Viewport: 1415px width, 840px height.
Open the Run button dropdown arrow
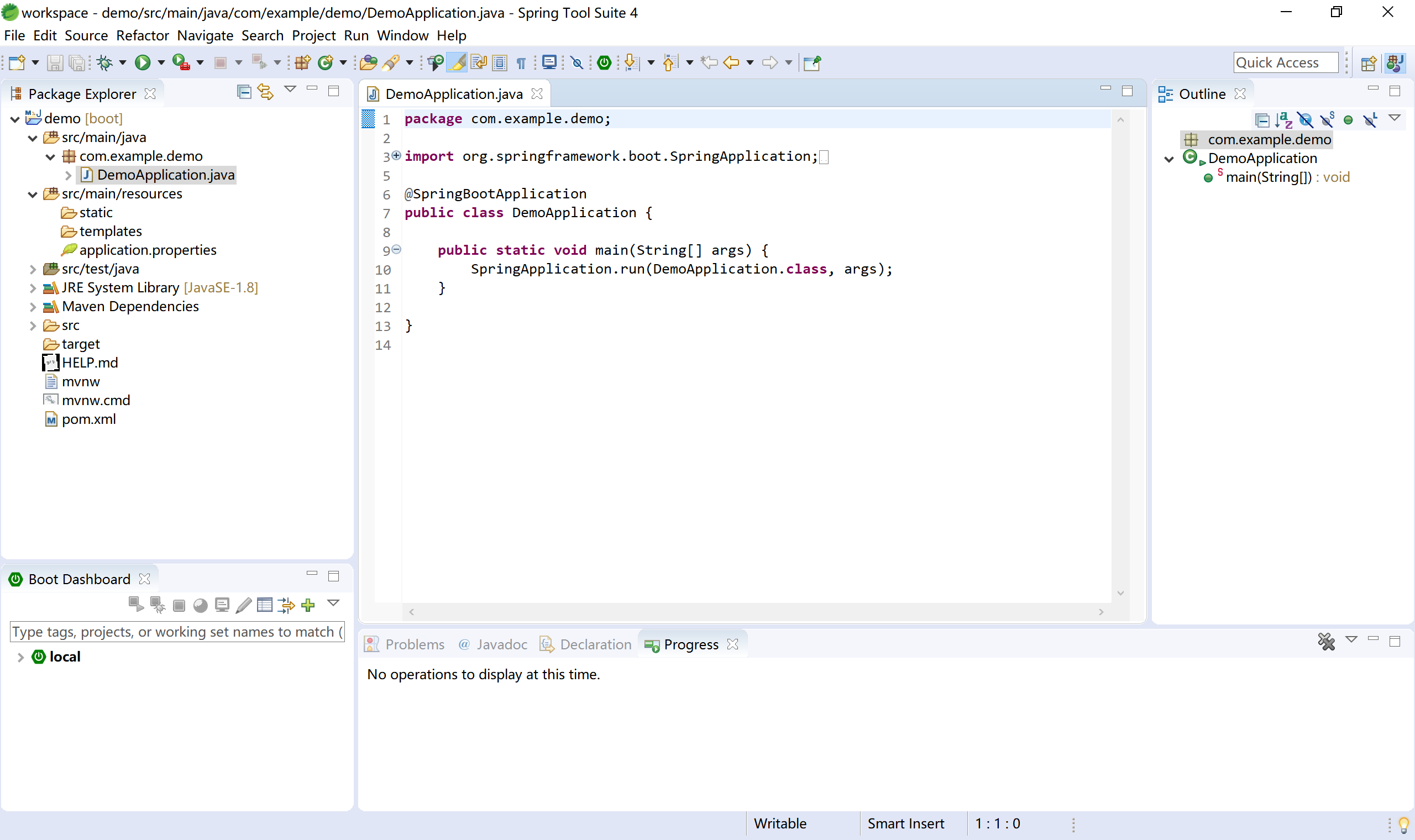coord(161,62)
